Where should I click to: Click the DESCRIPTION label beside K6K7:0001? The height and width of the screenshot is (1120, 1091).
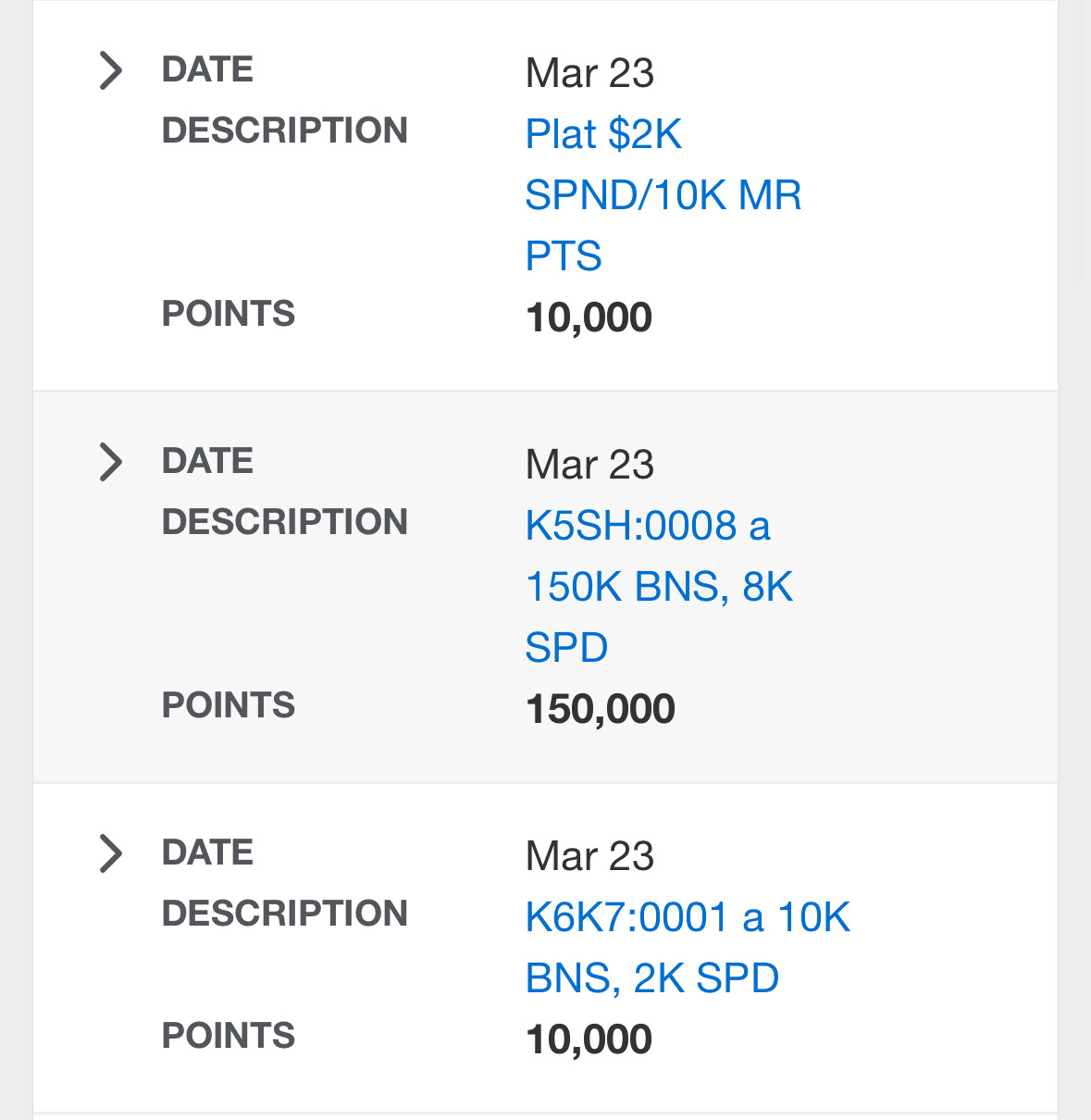pos(285,914)
